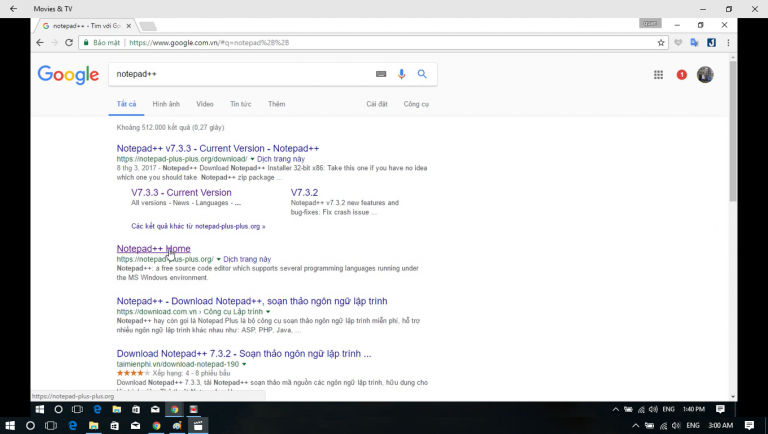
Task: Switch to the Hình ảnh tab
Action: [x=166, y=104]
